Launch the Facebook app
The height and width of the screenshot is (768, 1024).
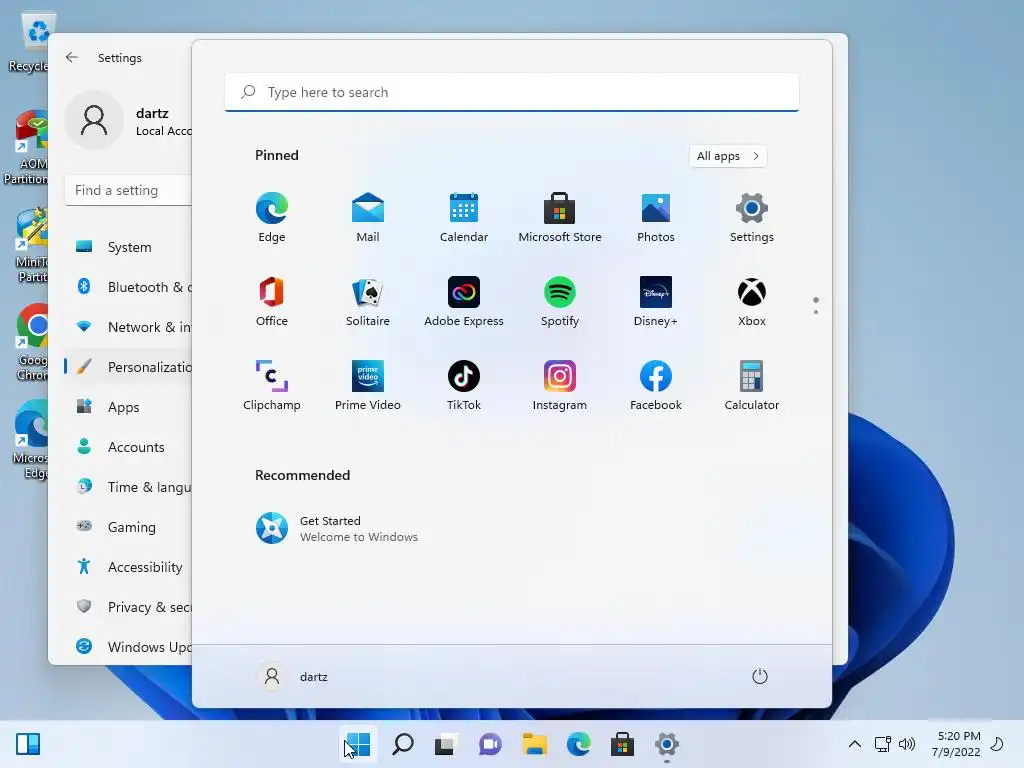656,385
